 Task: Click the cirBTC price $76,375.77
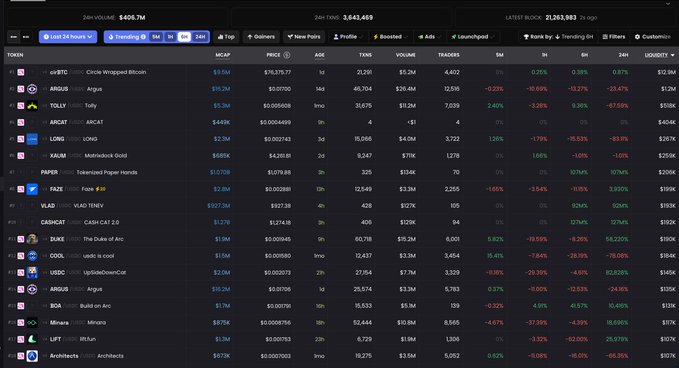(x=278, y=72)
